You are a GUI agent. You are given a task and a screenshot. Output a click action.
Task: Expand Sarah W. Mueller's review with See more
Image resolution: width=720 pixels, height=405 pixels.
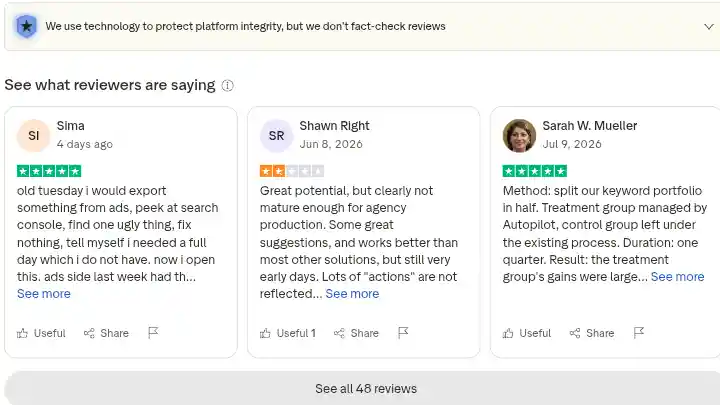tap(677, 277)
